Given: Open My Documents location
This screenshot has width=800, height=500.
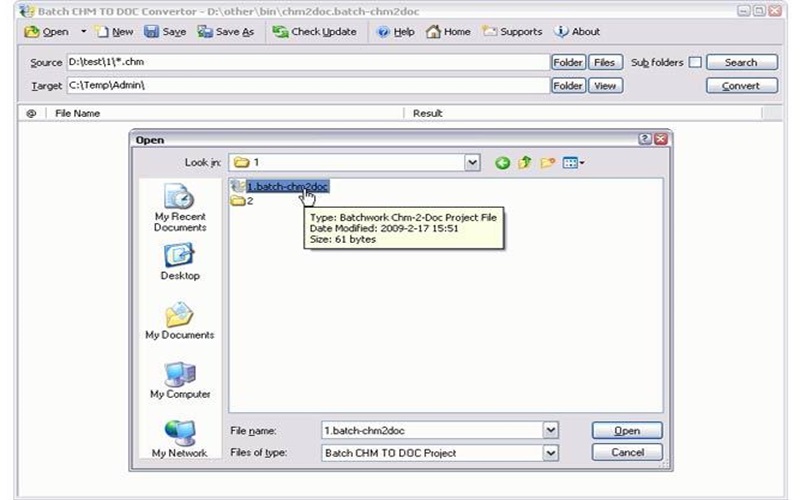Looking at the screenshot, I should pos(180,321).
